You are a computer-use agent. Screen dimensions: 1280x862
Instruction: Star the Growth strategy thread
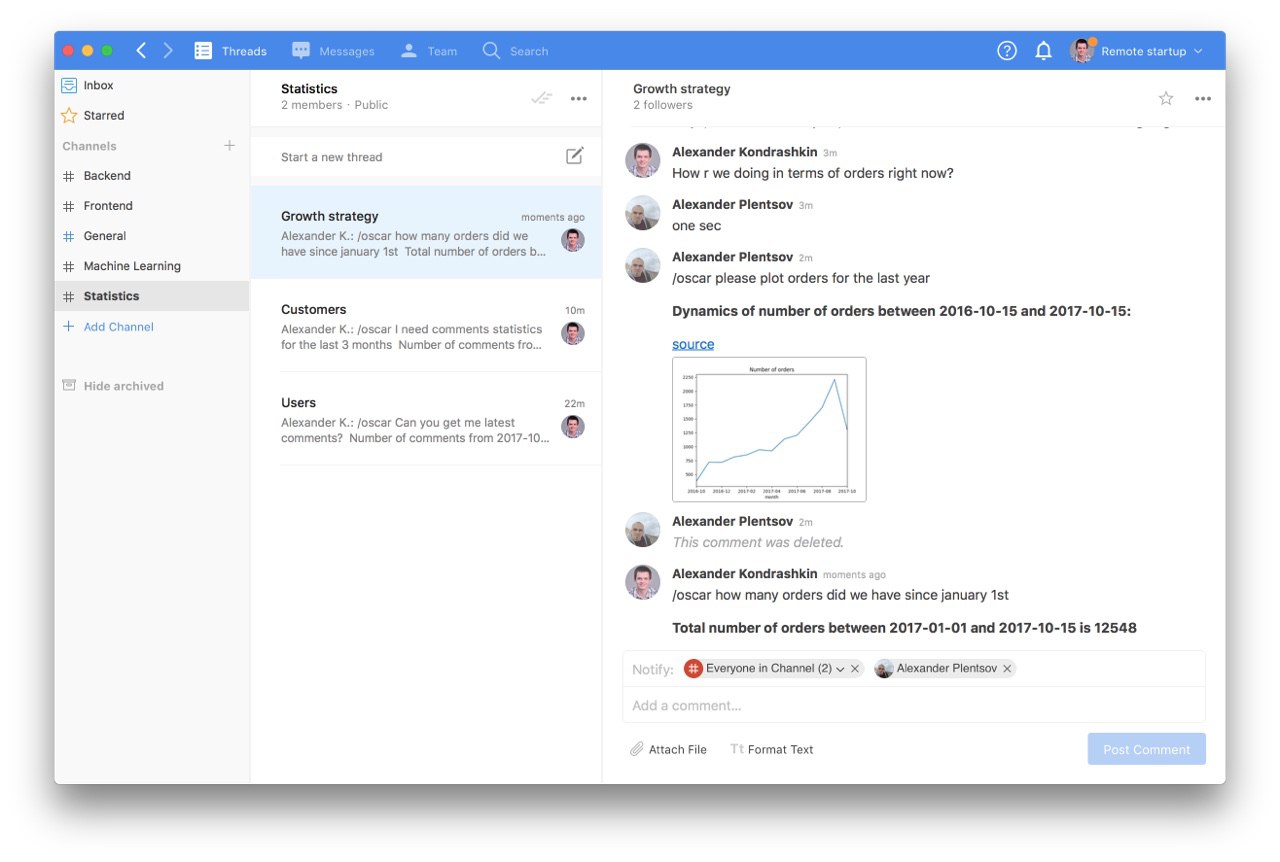pos(1166,98)
